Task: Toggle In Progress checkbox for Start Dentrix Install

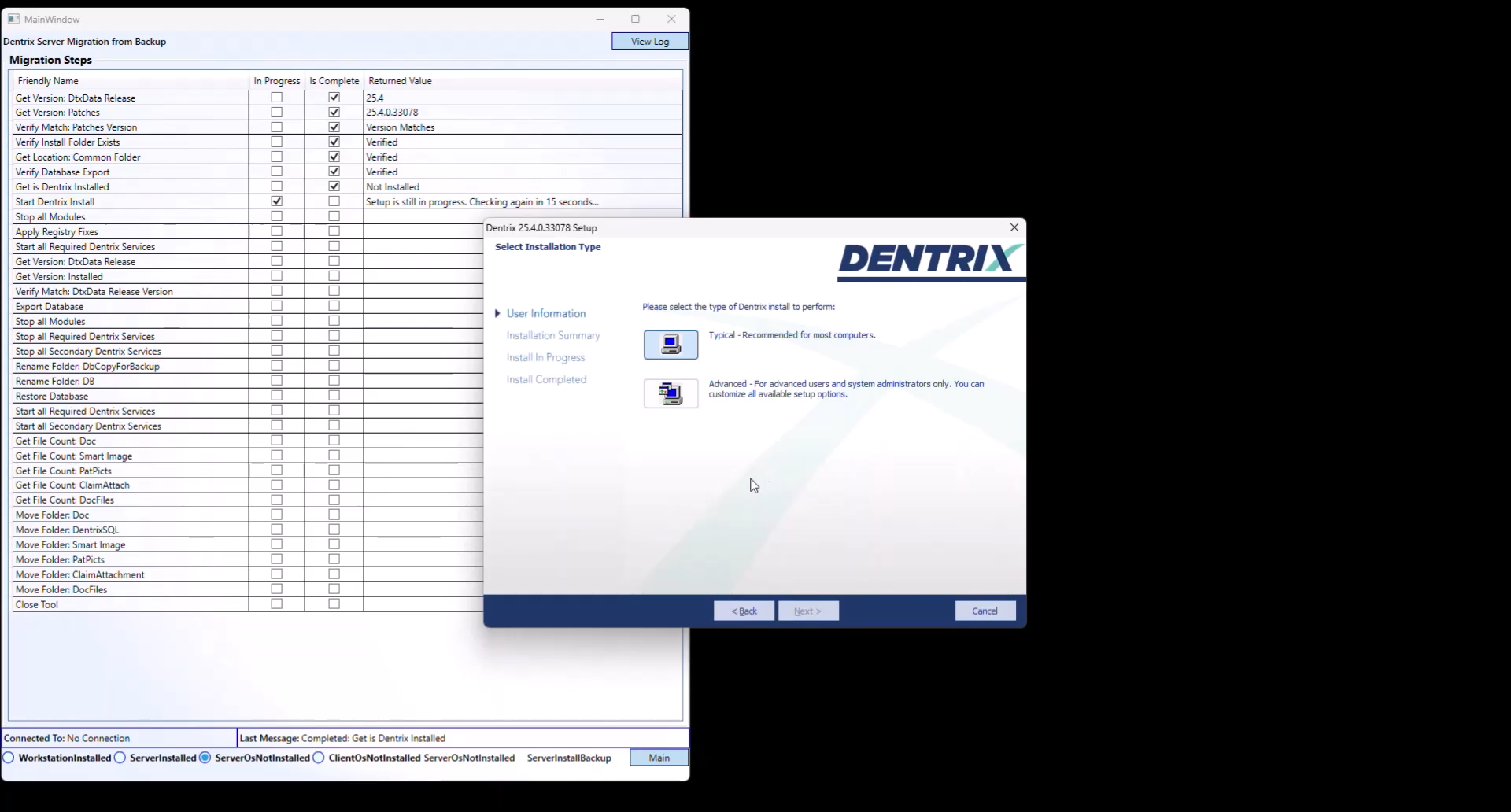Action: (x=276, y=201)
